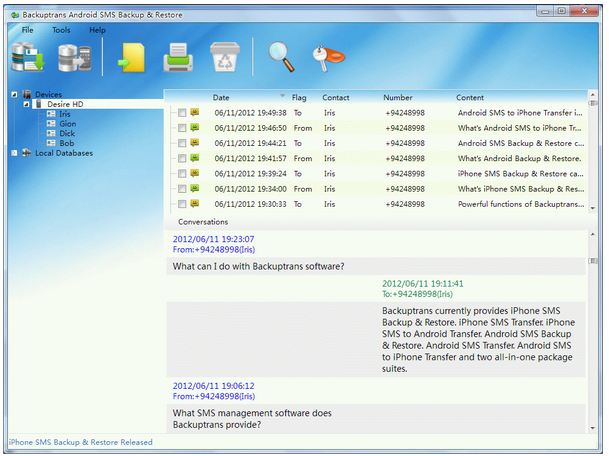Click the message icon on the 19:49:38 row
Viewport: 609px width, 456px height.
[x=195, y=112]
